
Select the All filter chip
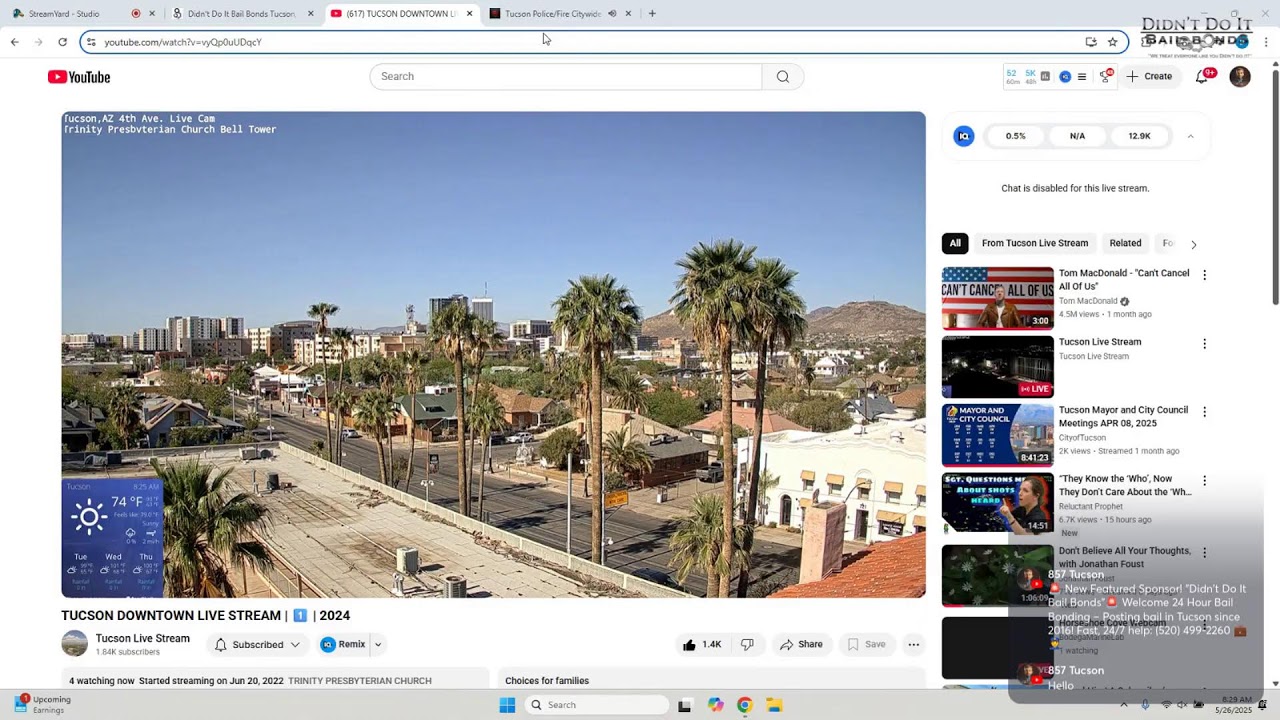[x=955, y=243]
